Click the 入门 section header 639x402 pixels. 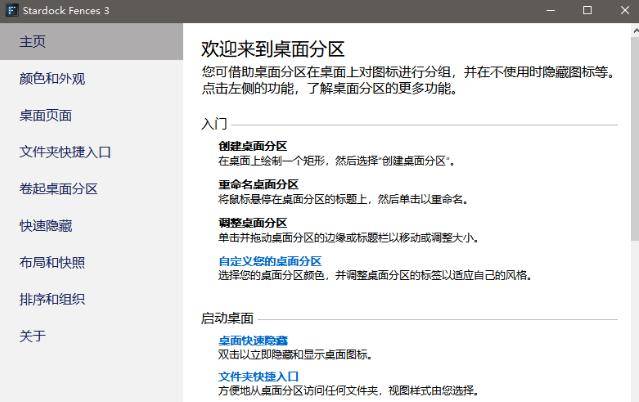click(x=214, y=124)
